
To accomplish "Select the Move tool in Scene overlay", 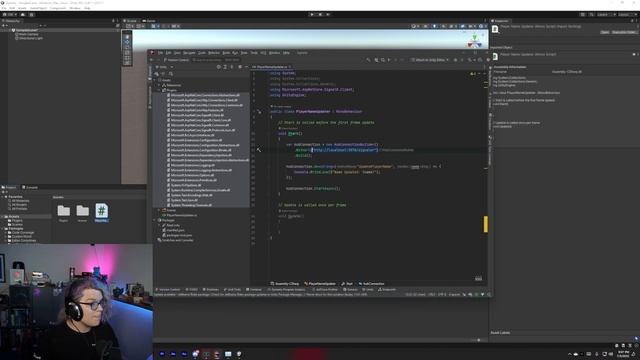I will pos(127,42).
